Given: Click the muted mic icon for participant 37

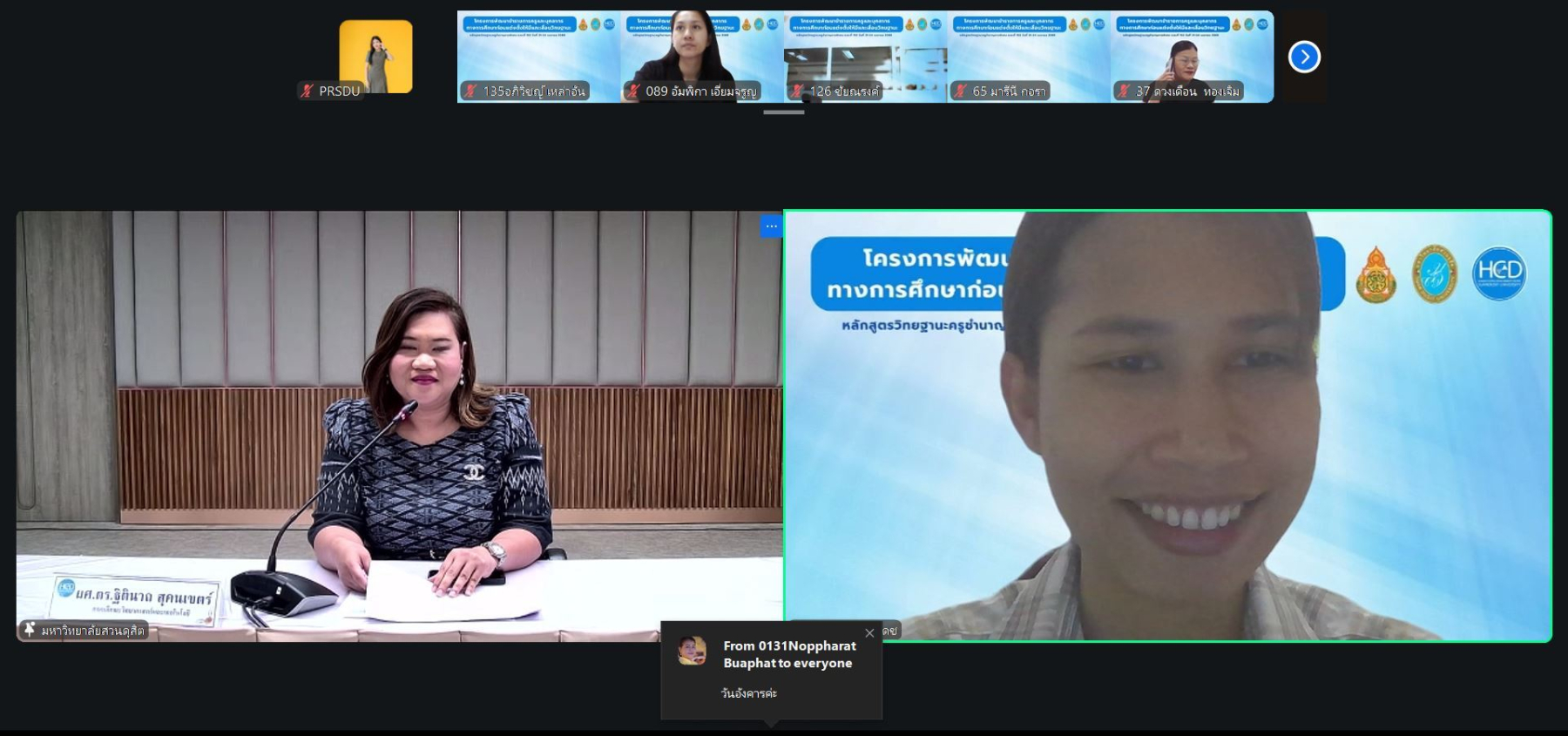Looking at the screenshot, I should coord(1124,91).
